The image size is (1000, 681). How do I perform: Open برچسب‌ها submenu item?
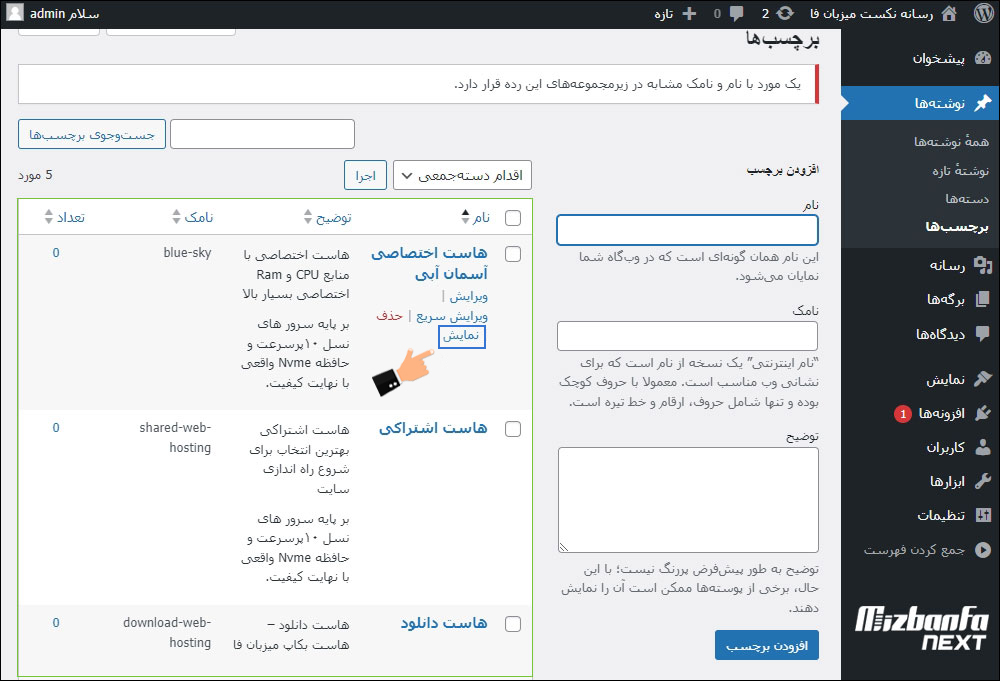957,226
